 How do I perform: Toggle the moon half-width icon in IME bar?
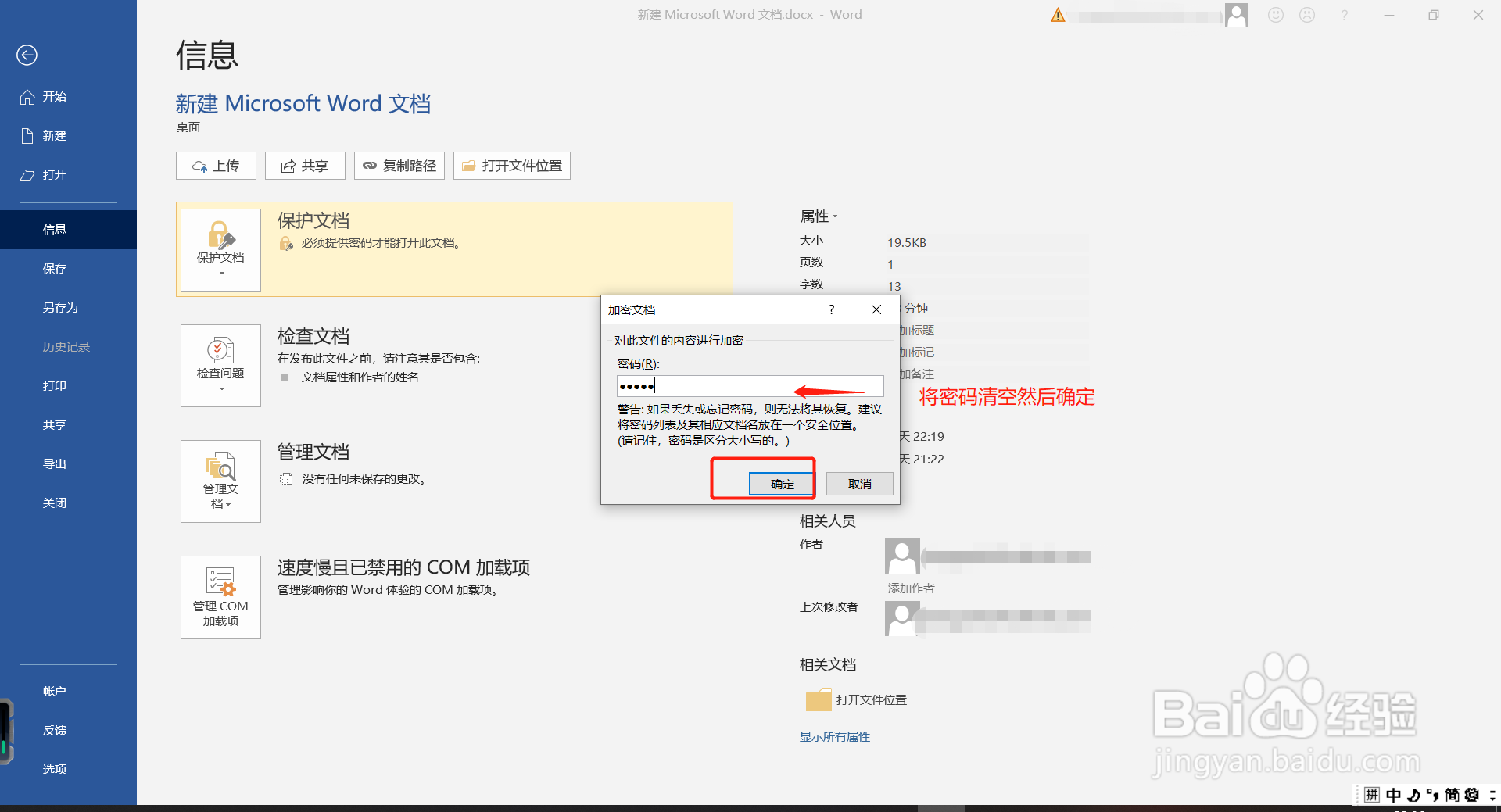[1413, 795]
